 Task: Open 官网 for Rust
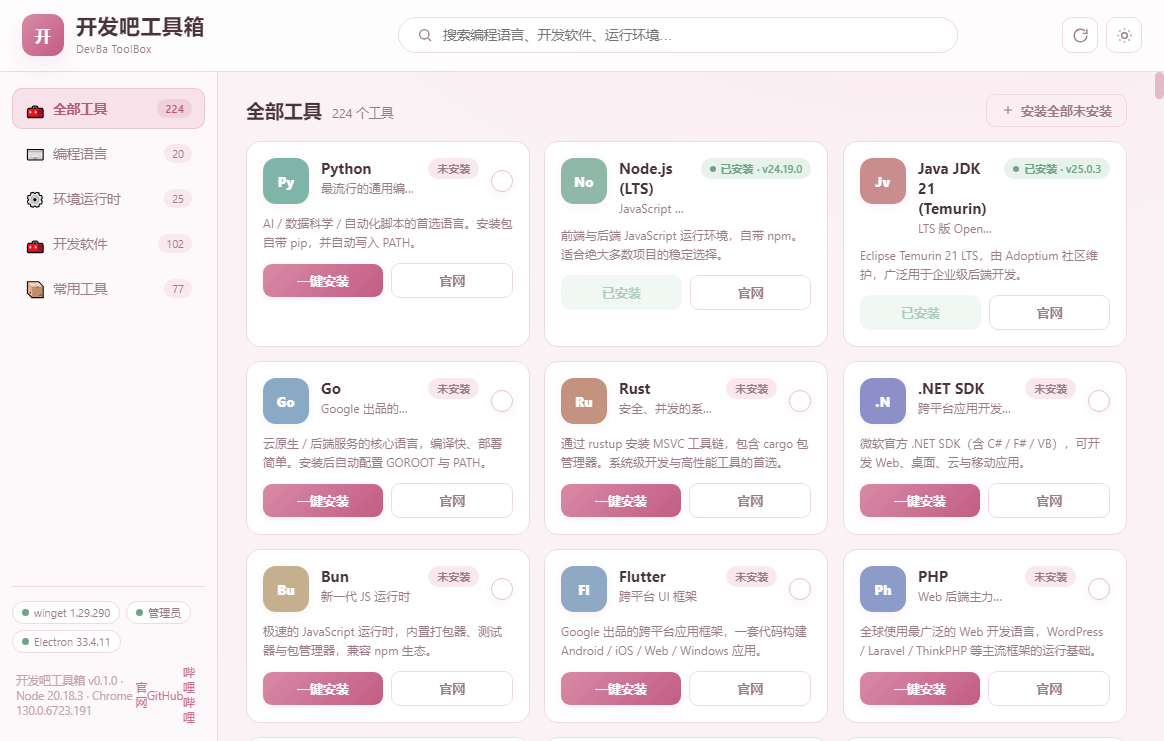click(x=750, y=500)
